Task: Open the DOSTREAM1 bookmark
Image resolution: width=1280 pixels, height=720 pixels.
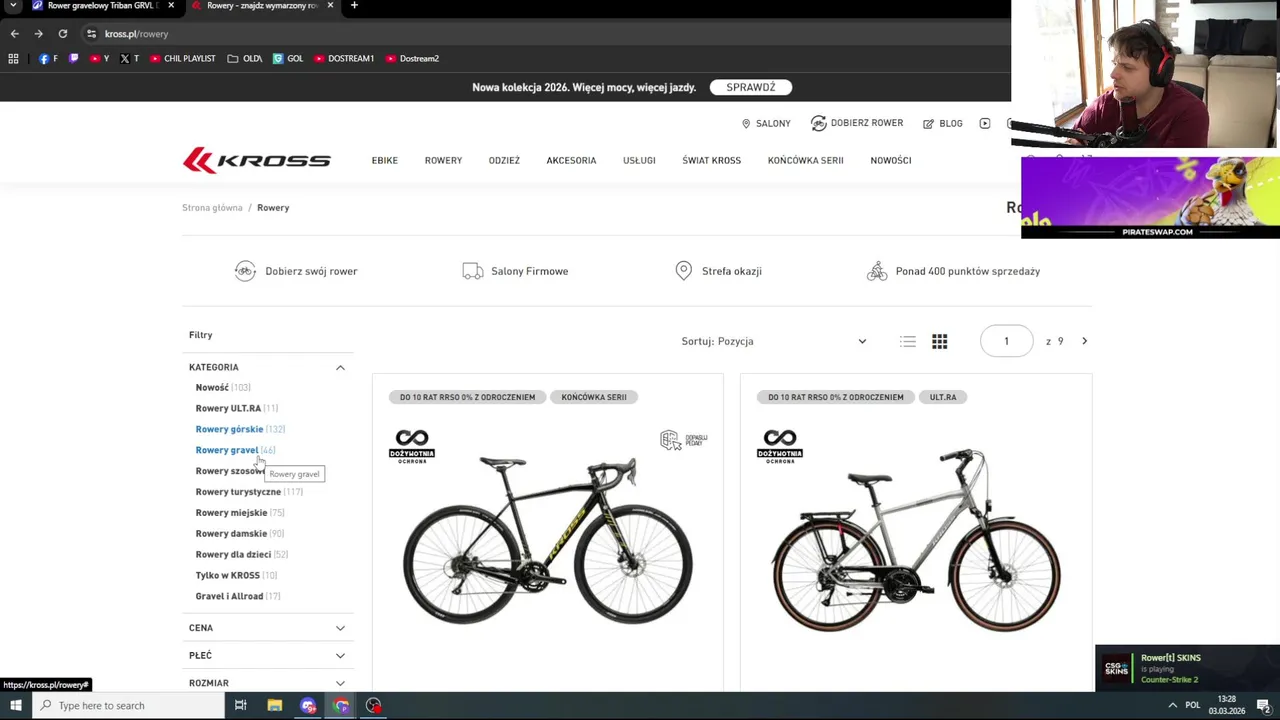Action: pyautogui.click(x=344, y=59)
